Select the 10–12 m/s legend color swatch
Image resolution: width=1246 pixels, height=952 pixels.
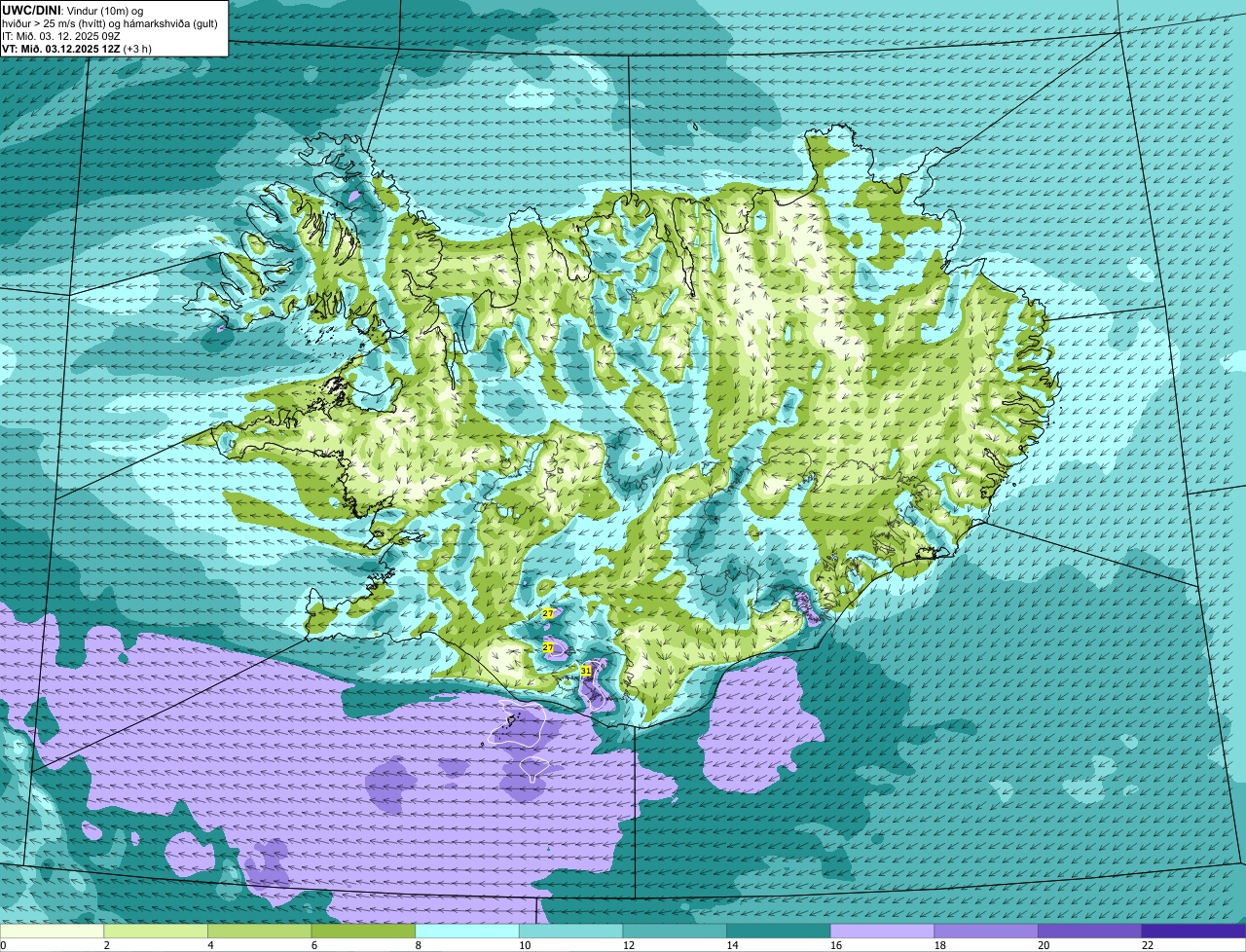[570, 931]
